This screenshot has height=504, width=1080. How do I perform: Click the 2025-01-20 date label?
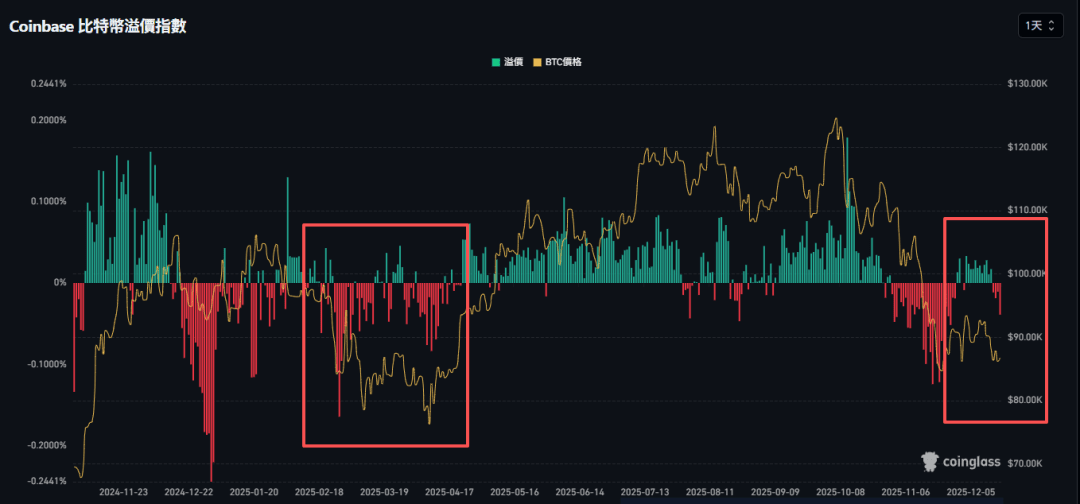pyautogui.click(x=253, y=492)
